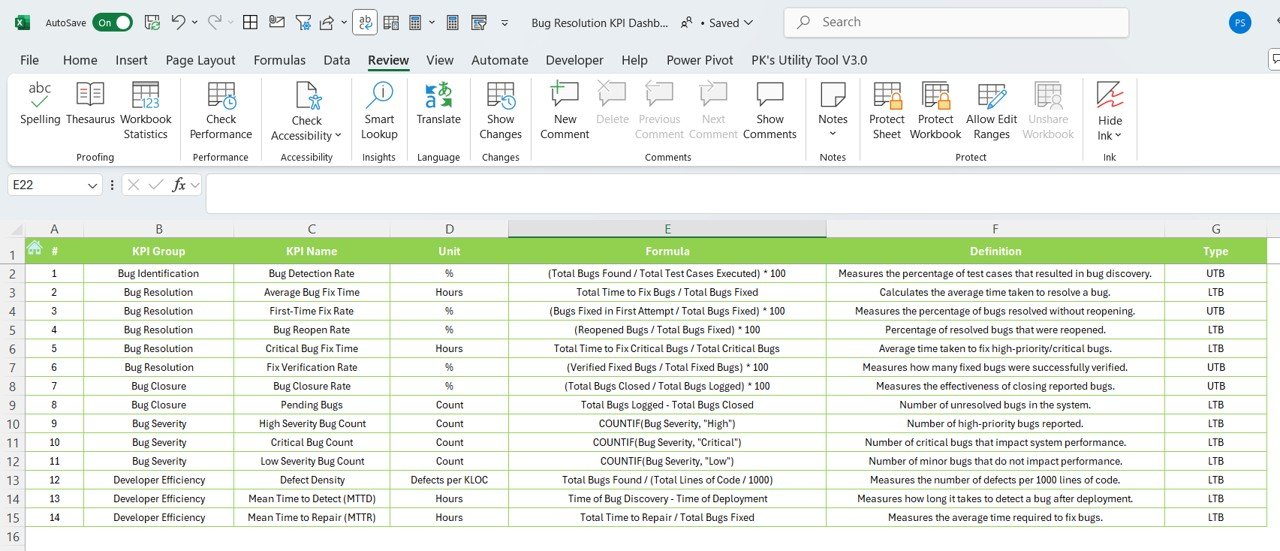Open the Thesaurus tool
This screenshot has height=551, width=1280.
pyautogui.click(x=90, y=104)
